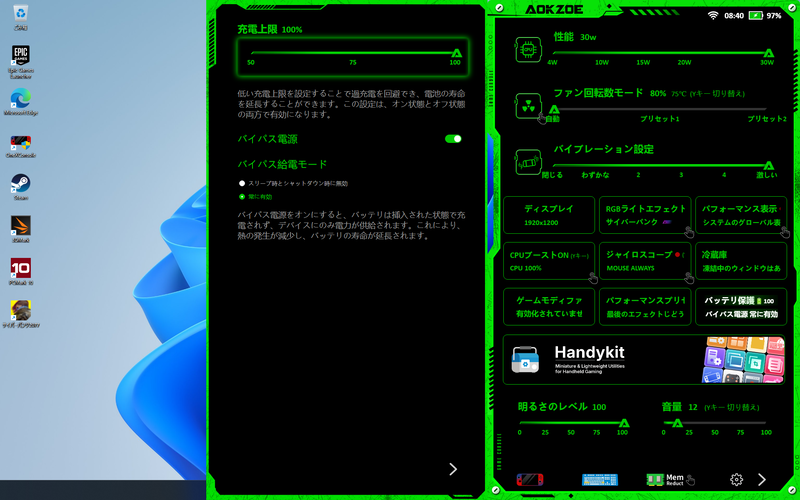Toggle the CPUブーストON tile
Viewport: 800px width, 500px height.
point(549,261)
